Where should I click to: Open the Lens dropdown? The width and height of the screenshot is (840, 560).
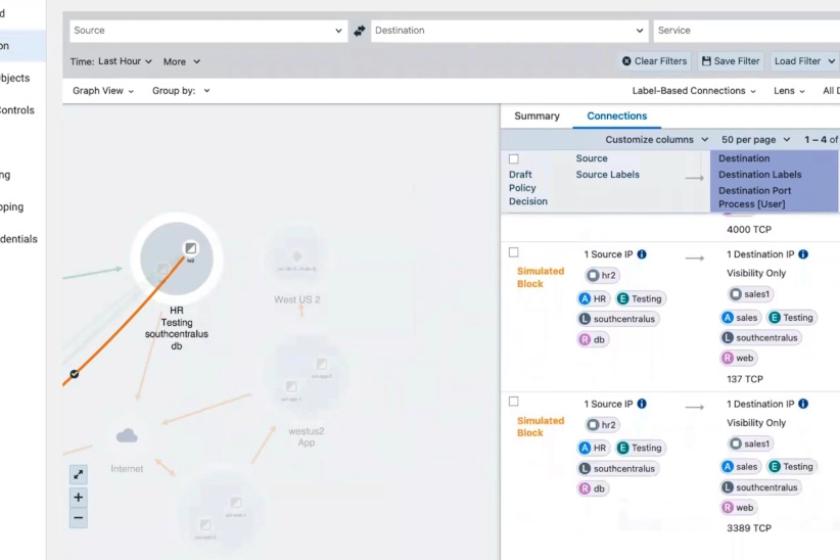[789, 91]
